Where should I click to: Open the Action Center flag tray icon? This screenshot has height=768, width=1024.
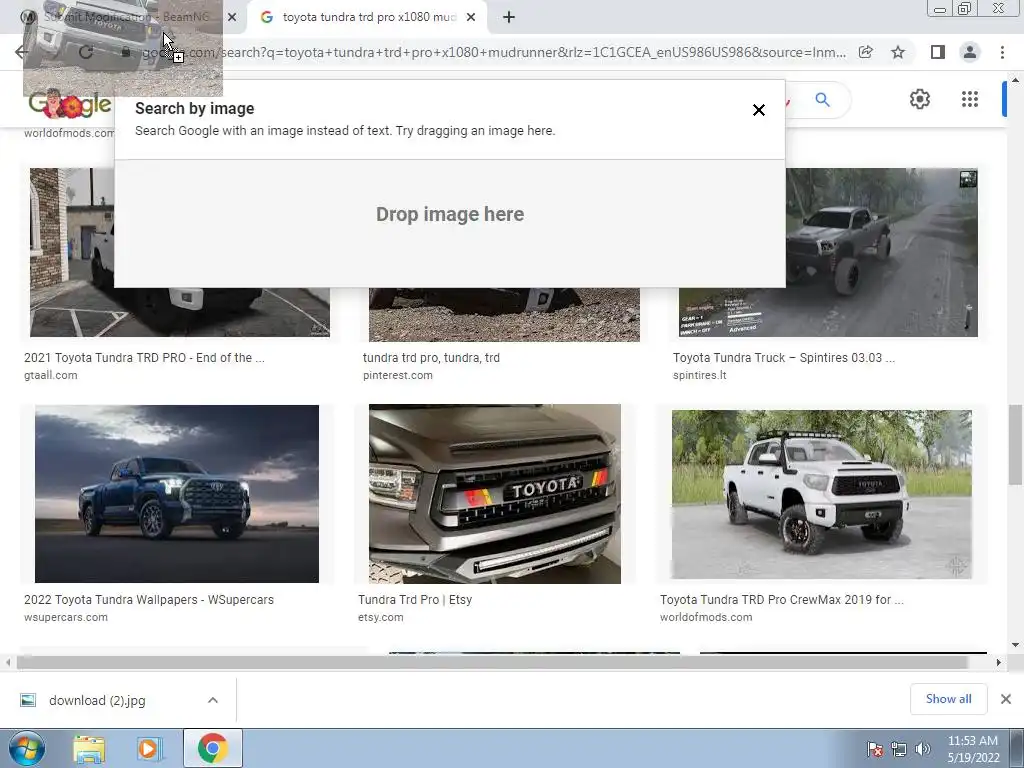pyautogui.click(x=875, y=749)
